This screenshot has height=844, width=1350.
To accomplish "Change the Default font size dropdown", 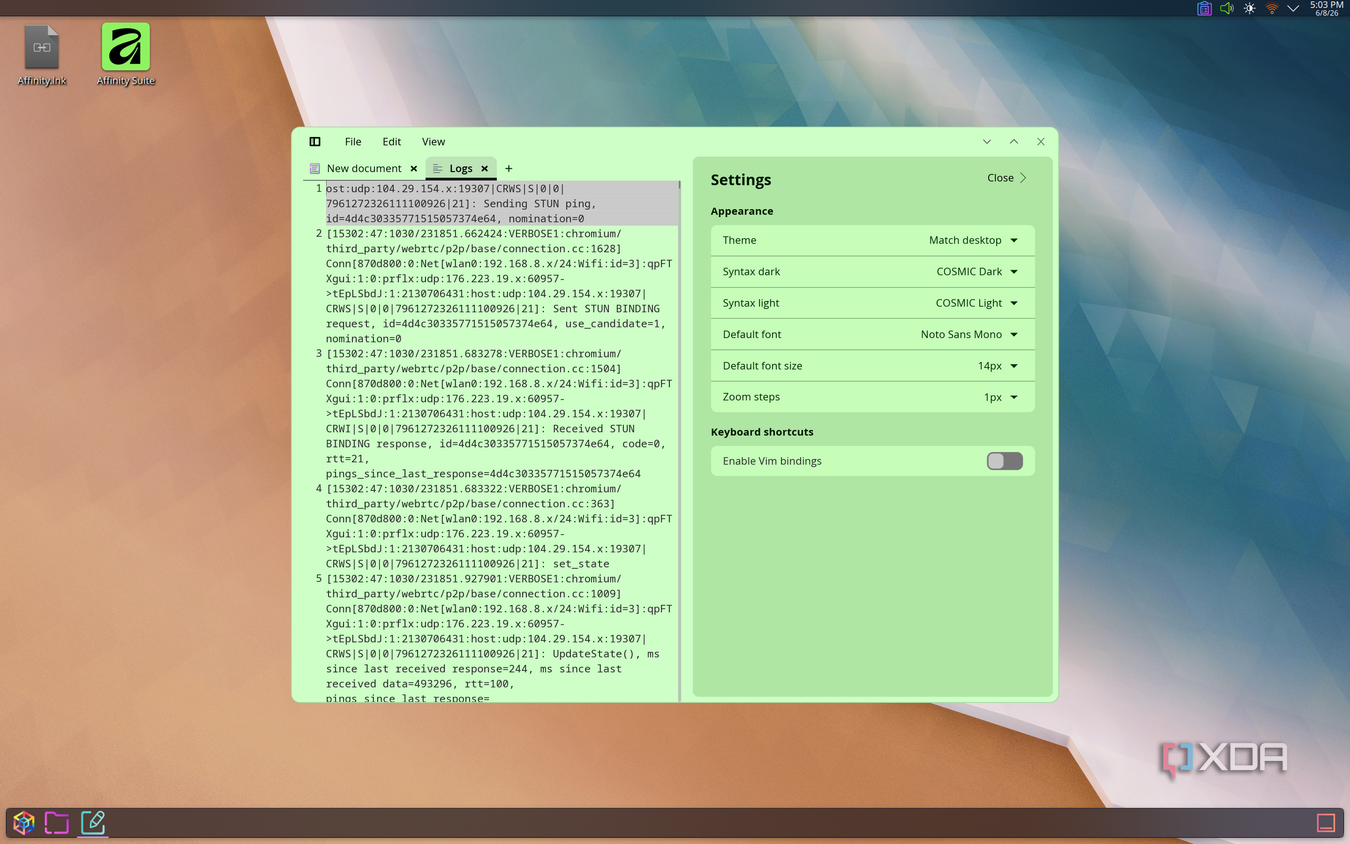I will pos(998,366).
